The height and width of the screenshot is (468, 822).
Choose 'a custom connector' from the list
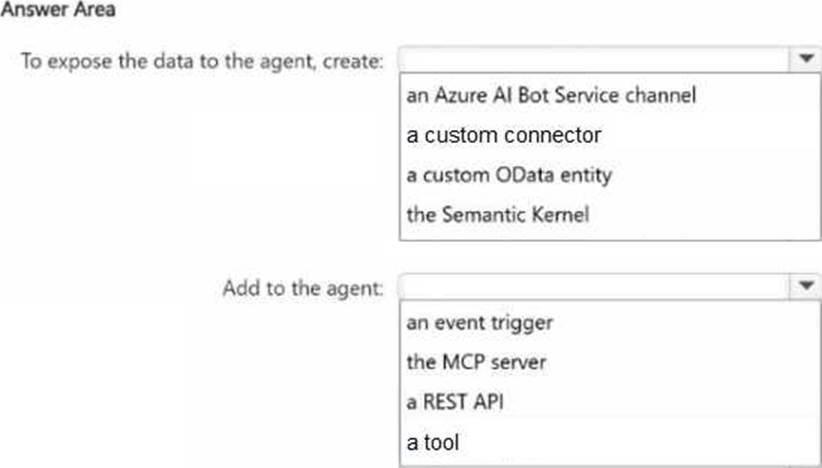[504, 135]
